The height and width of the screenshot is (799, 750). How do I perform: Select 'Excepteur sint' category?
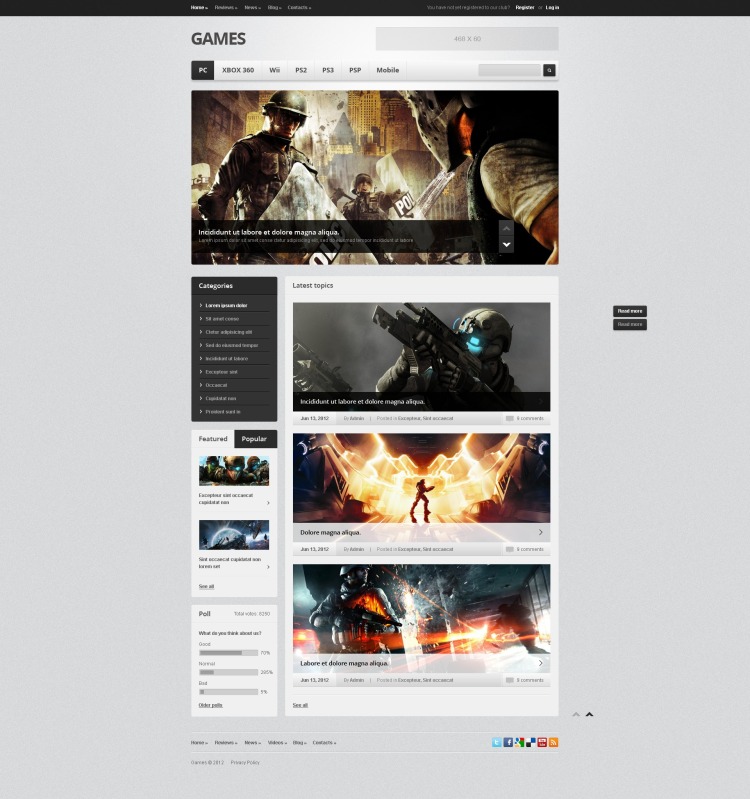pyautogui.click(x=222, y=372)
